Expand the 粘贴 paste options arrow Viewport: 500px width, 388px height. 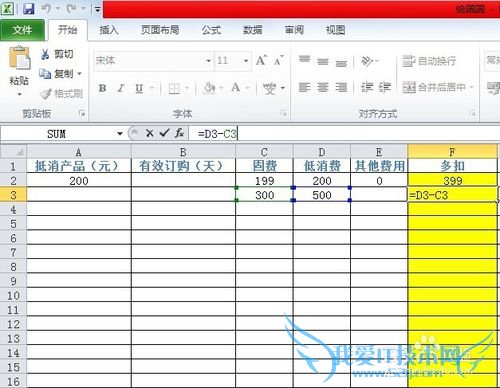19,94
